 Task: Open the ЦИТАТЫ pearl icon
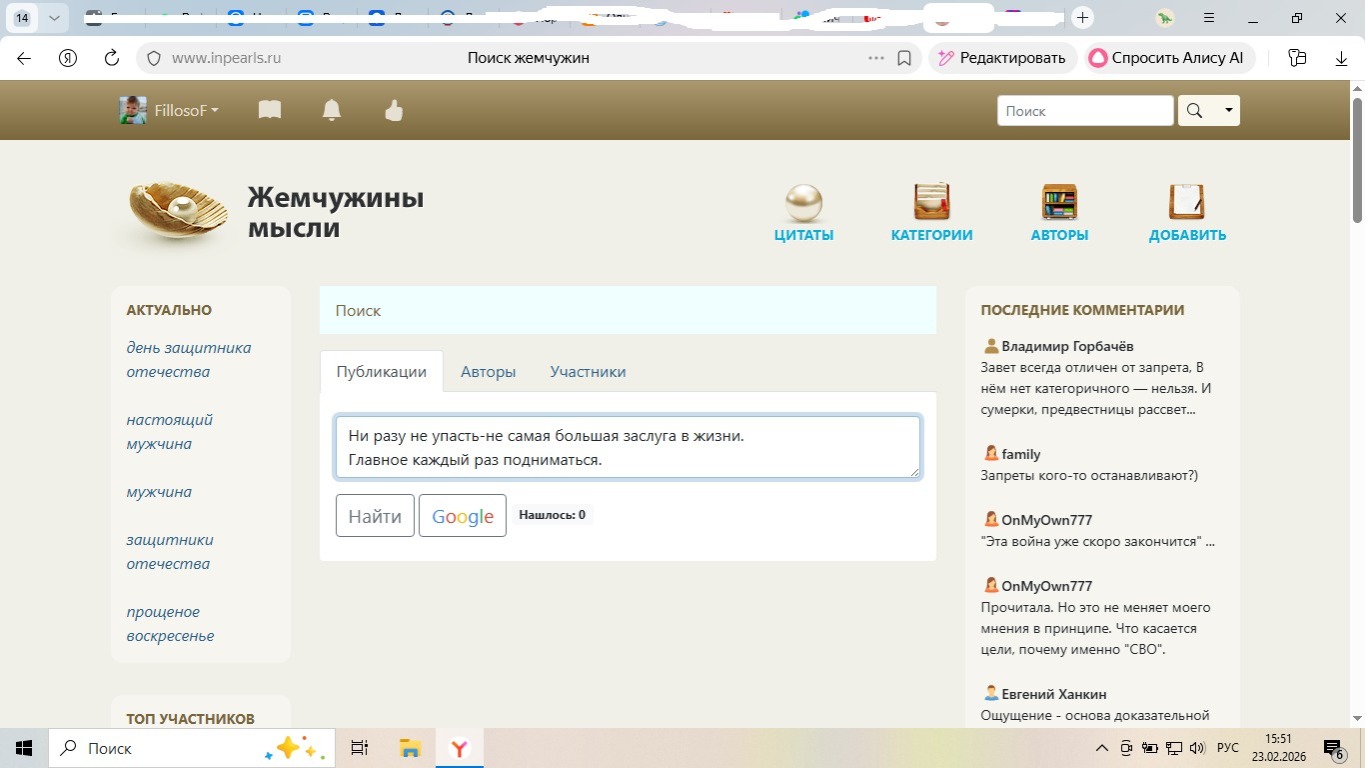pyautogui.click(x=803, y=200)
